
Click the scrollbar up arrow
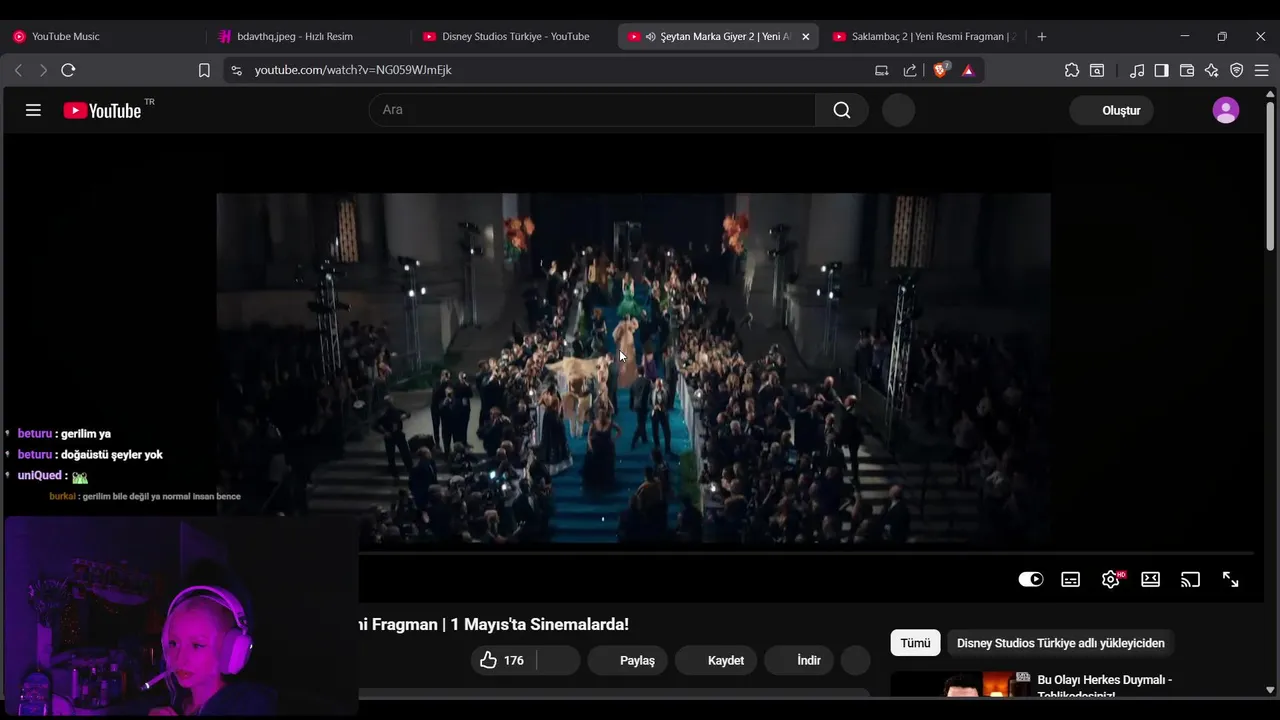pyautogui.click(x=1271, y=93)
